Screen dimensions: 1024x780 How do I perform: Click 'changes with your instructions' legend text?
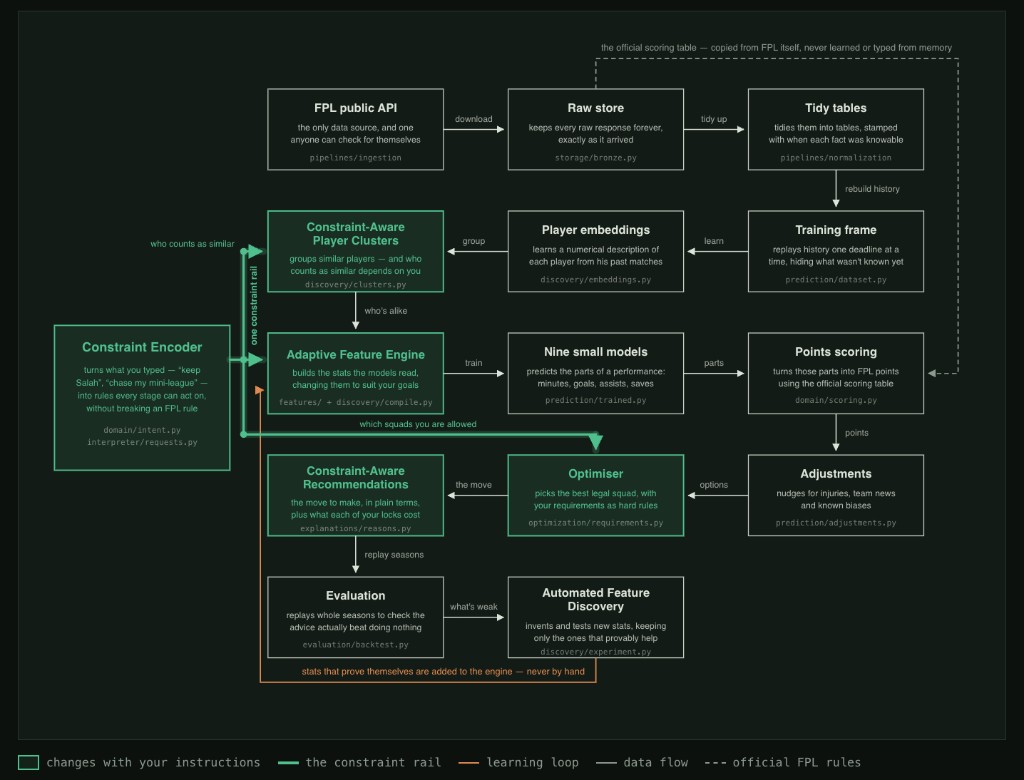point(153,762)
